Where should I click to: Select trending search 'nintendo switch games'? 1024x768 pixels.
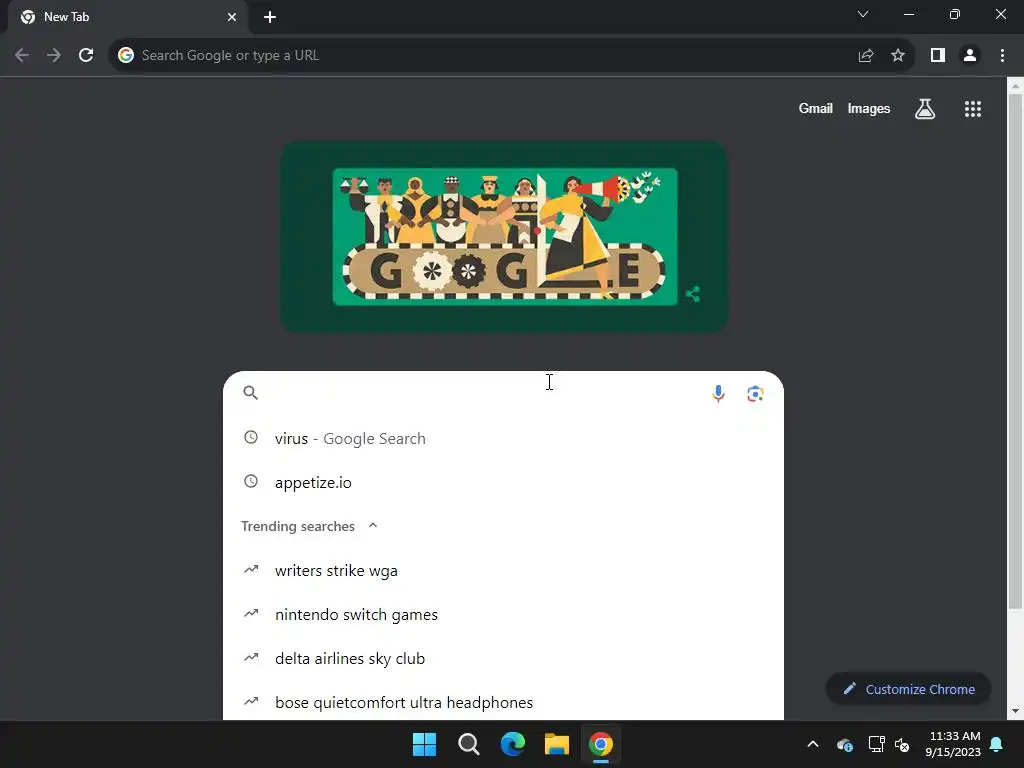coord(503,615)
